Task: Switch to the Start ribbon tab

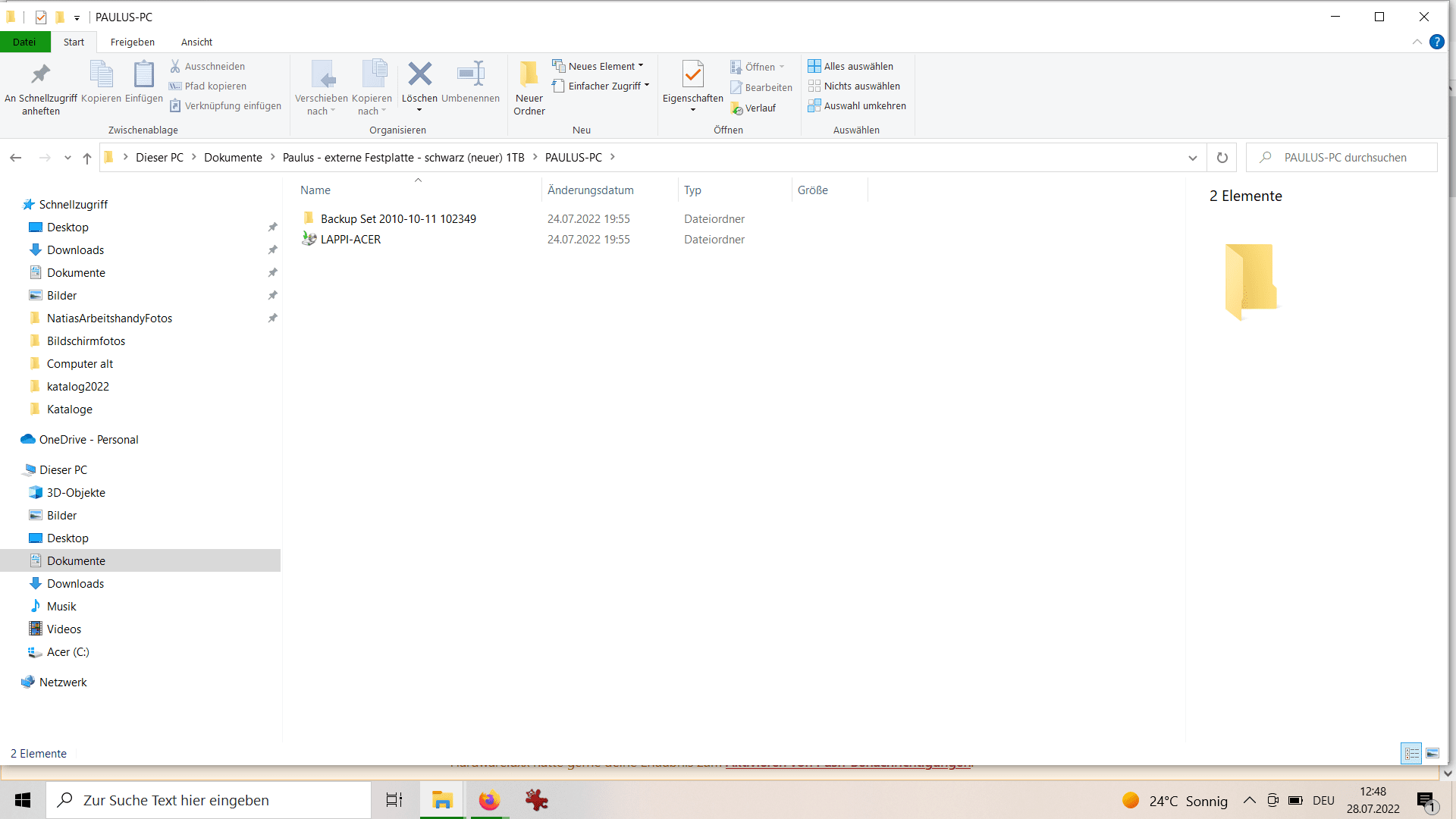Action: coord(74,42)
